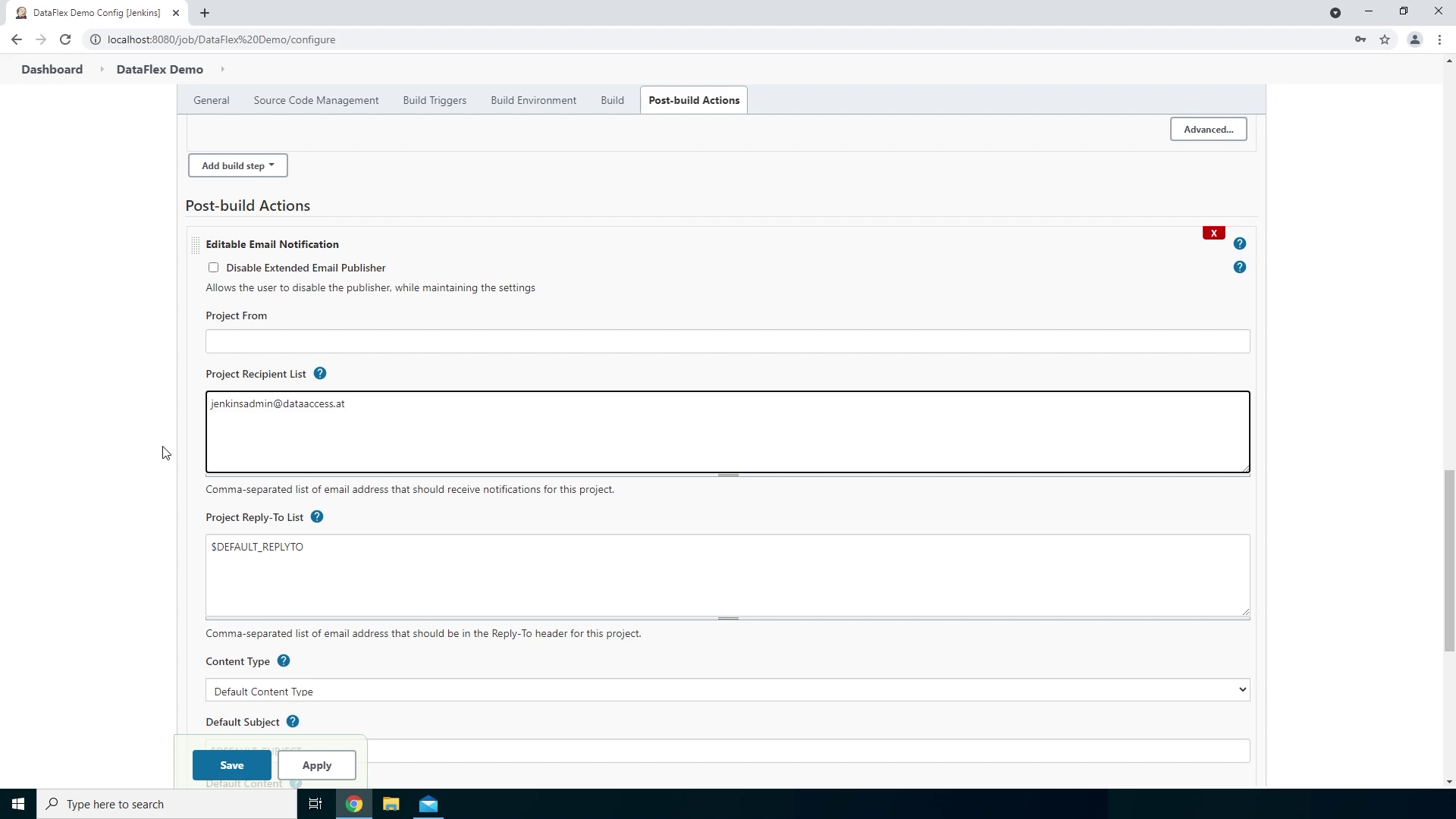Viewport: 1456px width, 819px height.
Task: Click the Apply button
Action: click(316, 765)
